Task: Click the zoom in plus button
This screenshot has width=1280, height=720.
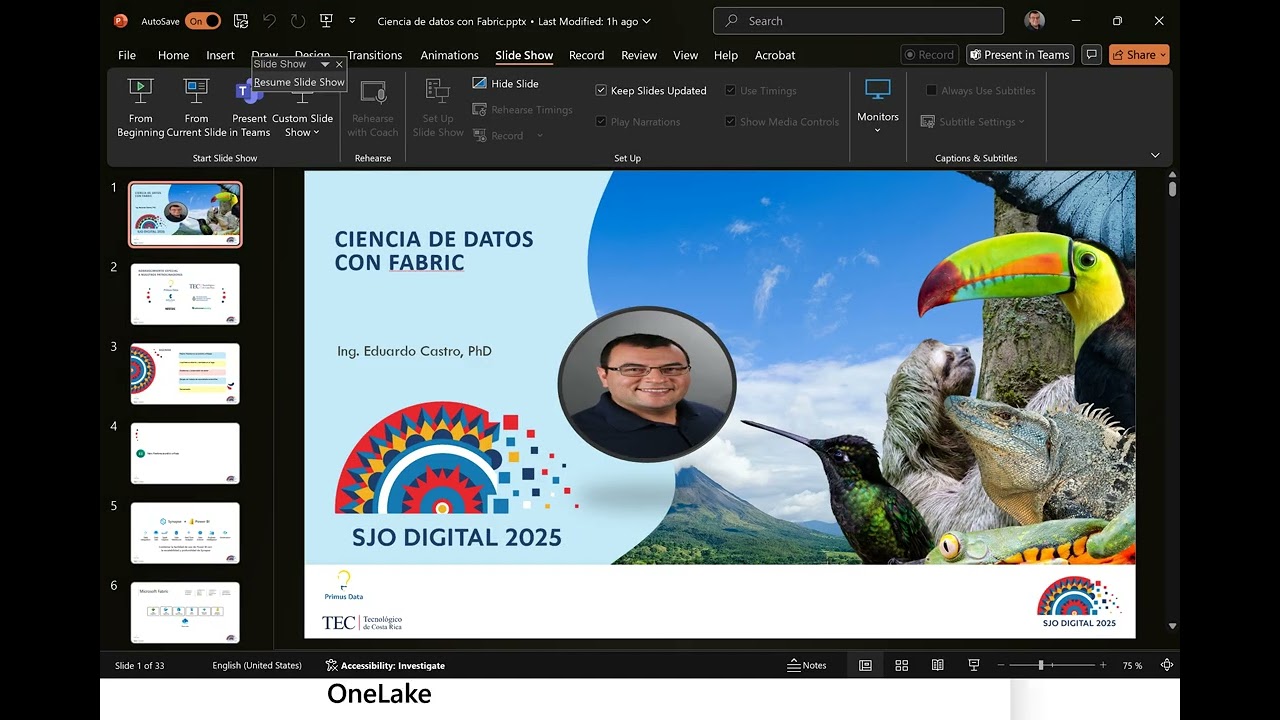Action: [x=1103, y=665]
